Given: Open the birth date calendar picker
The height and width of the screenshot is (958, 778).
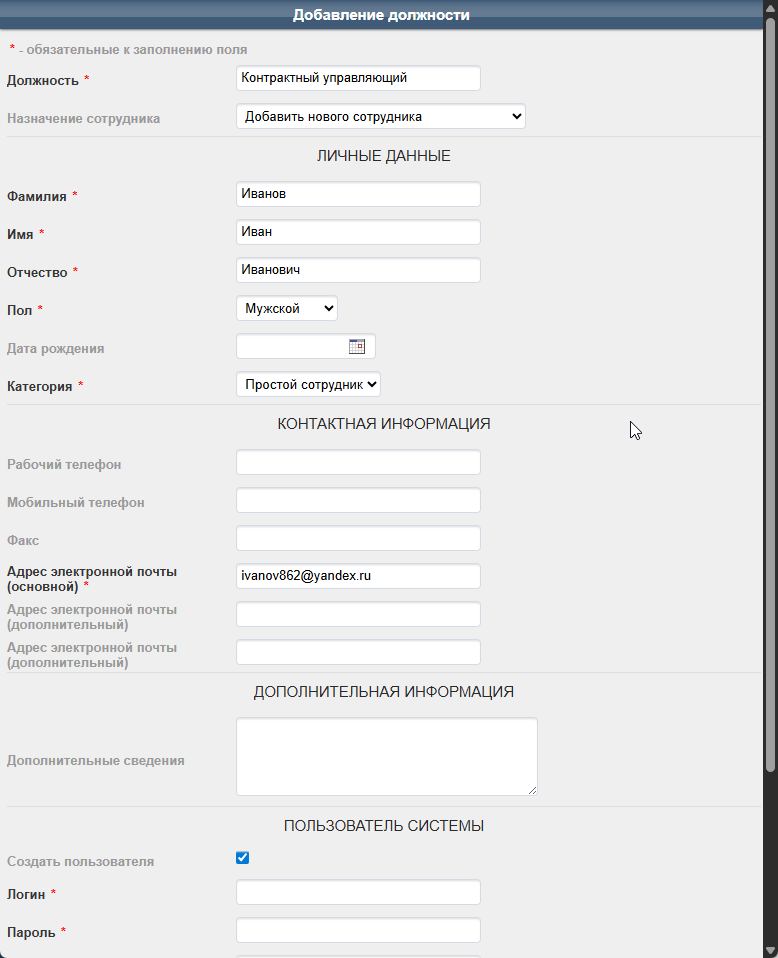Looking at the screenshot, I should [x=357, y=347].
